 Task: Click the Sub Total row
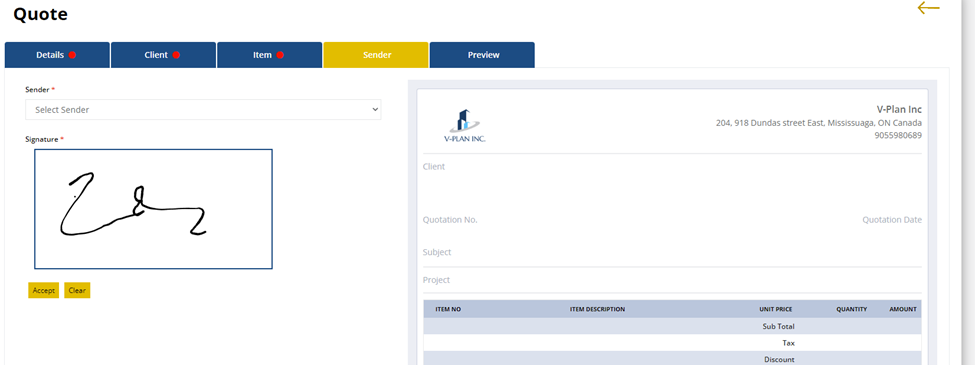[672, 326]
